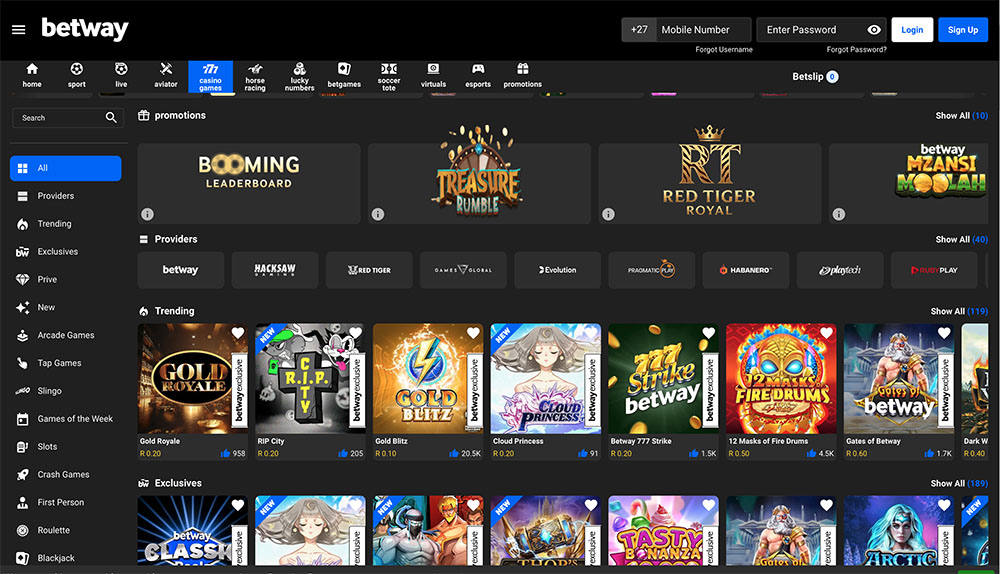Select All category in sidebar

[66, 168]
